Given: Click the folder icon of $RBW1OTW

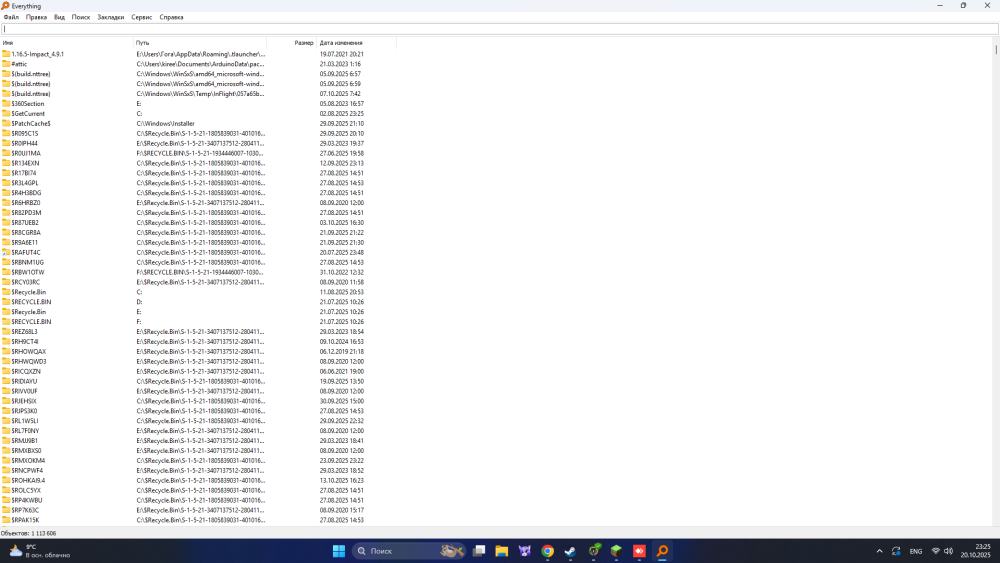Looking at the screenshot, I should (x=6, y=272).
